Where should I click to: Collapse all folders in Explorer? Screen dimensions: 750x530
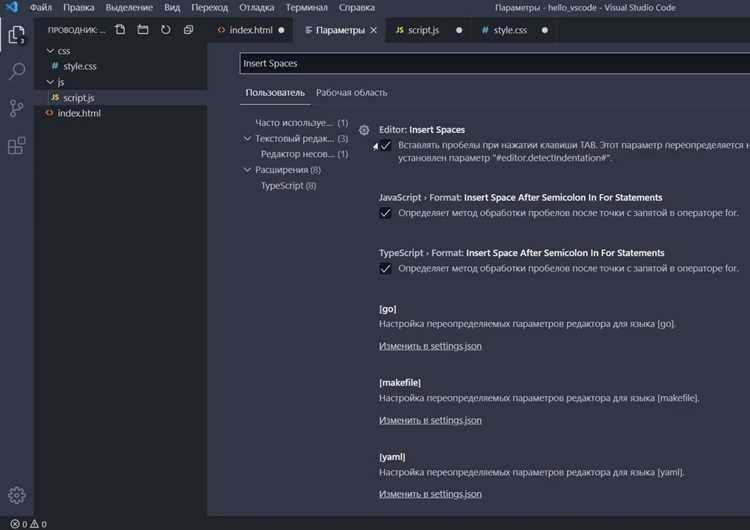click(x=188, y=30)
